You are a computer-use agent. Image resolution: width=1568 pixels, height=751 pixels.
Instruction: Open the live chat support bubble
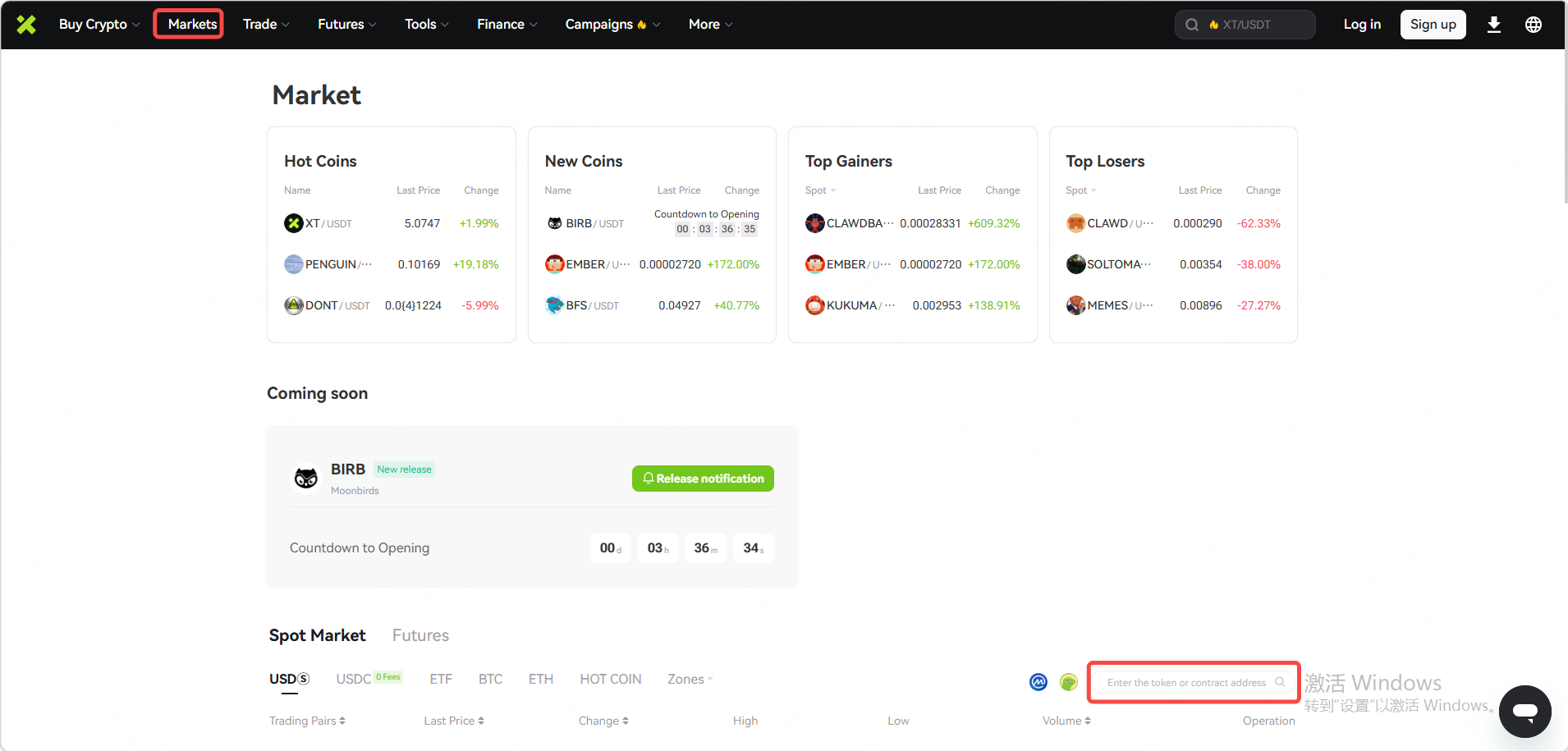(1524, 711)
